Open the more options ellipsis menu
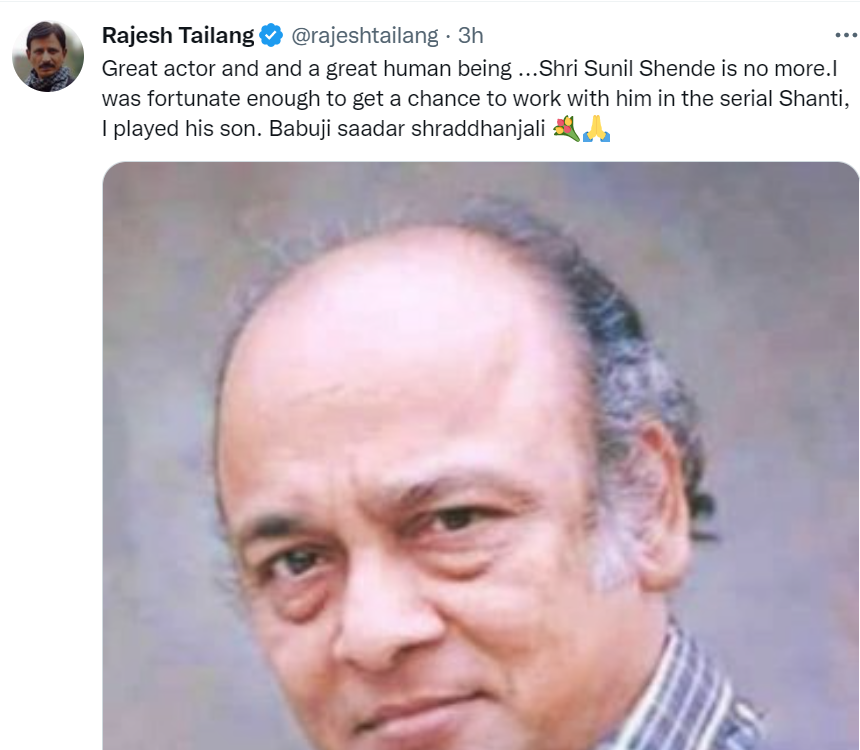Viewport: 860px width, 750px height. (x=845, y=34)
